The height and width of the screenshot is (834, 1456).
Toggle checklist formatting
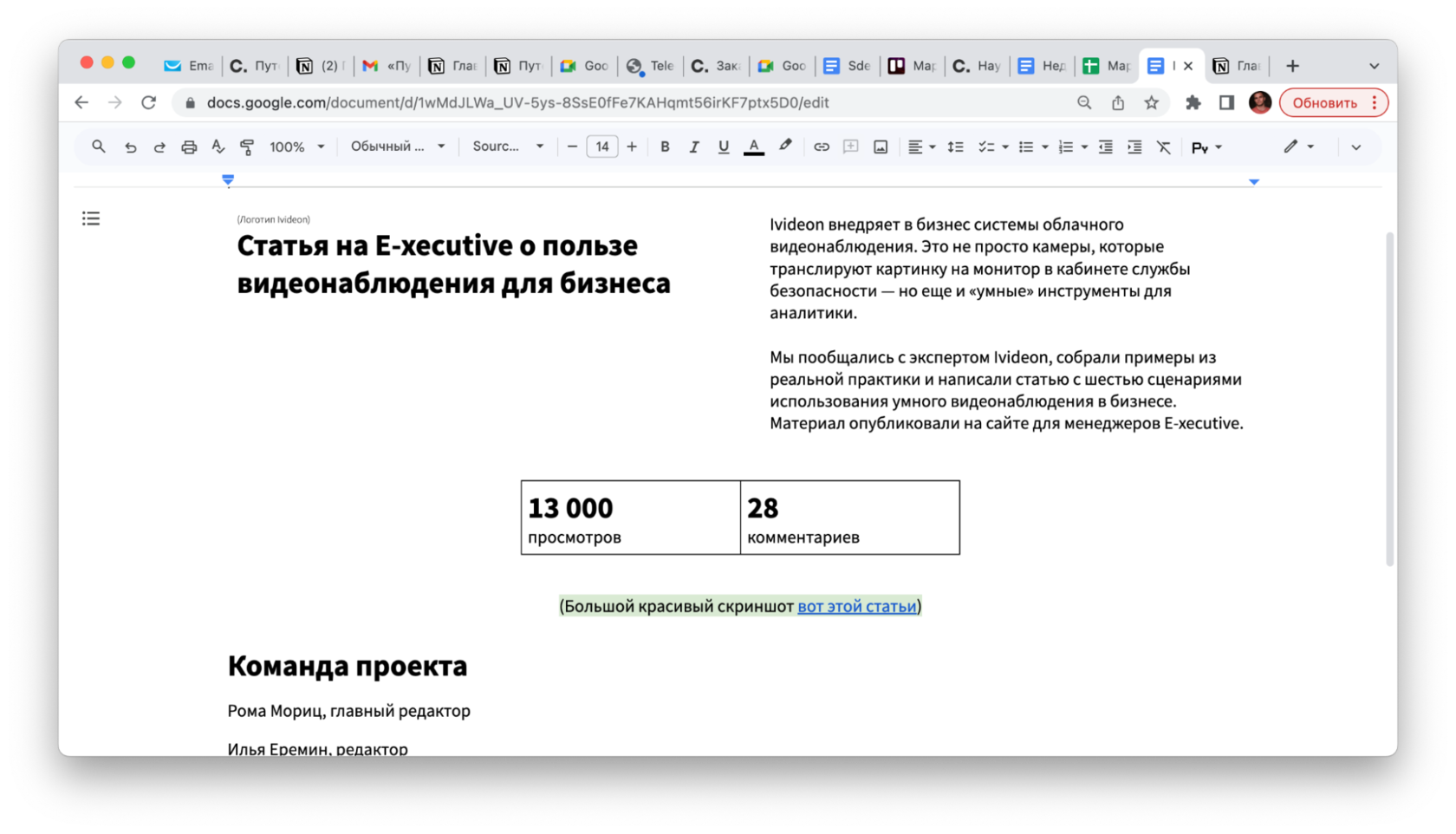point(986,147)
